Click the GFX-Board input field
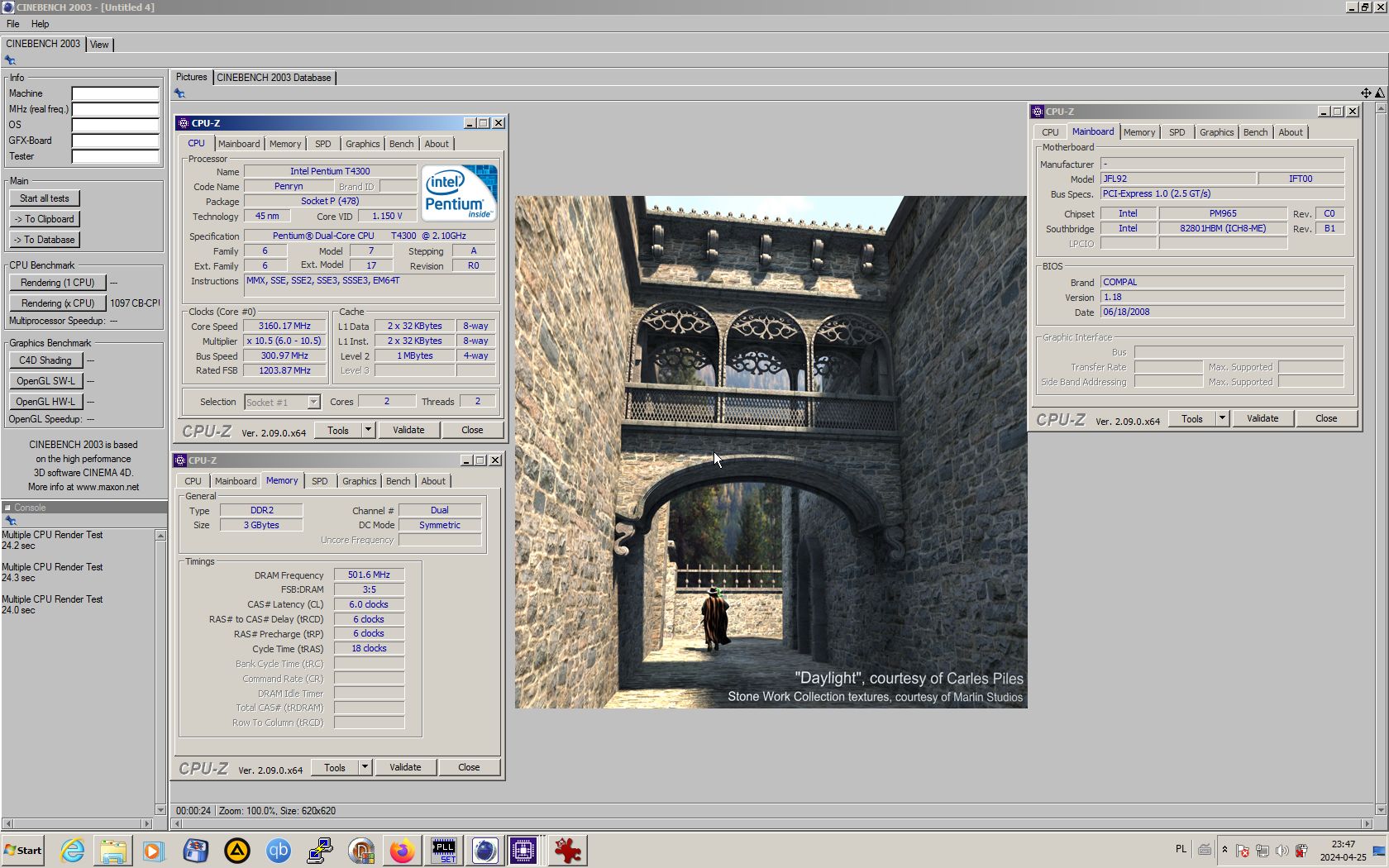1389x868 pixels. tap(115, 141)
